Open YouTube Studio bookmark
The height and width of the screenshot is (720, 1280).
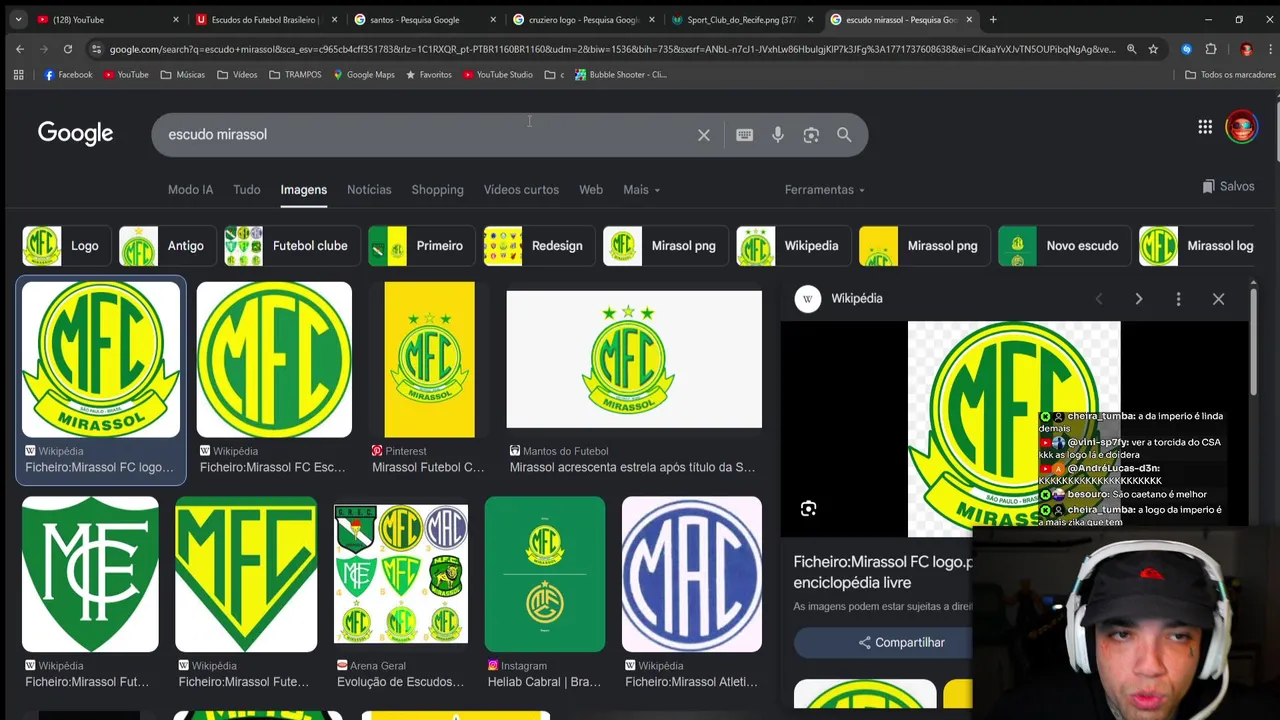[498, 75]
